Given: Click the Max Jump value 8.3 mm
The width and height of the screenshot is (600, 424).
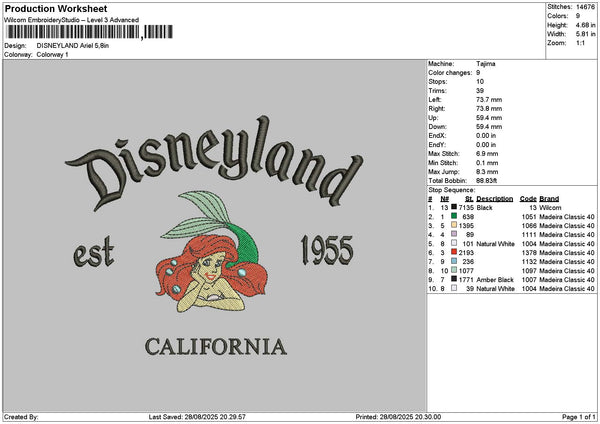Looking at the screenshot, I should click(x=487, y=172).
